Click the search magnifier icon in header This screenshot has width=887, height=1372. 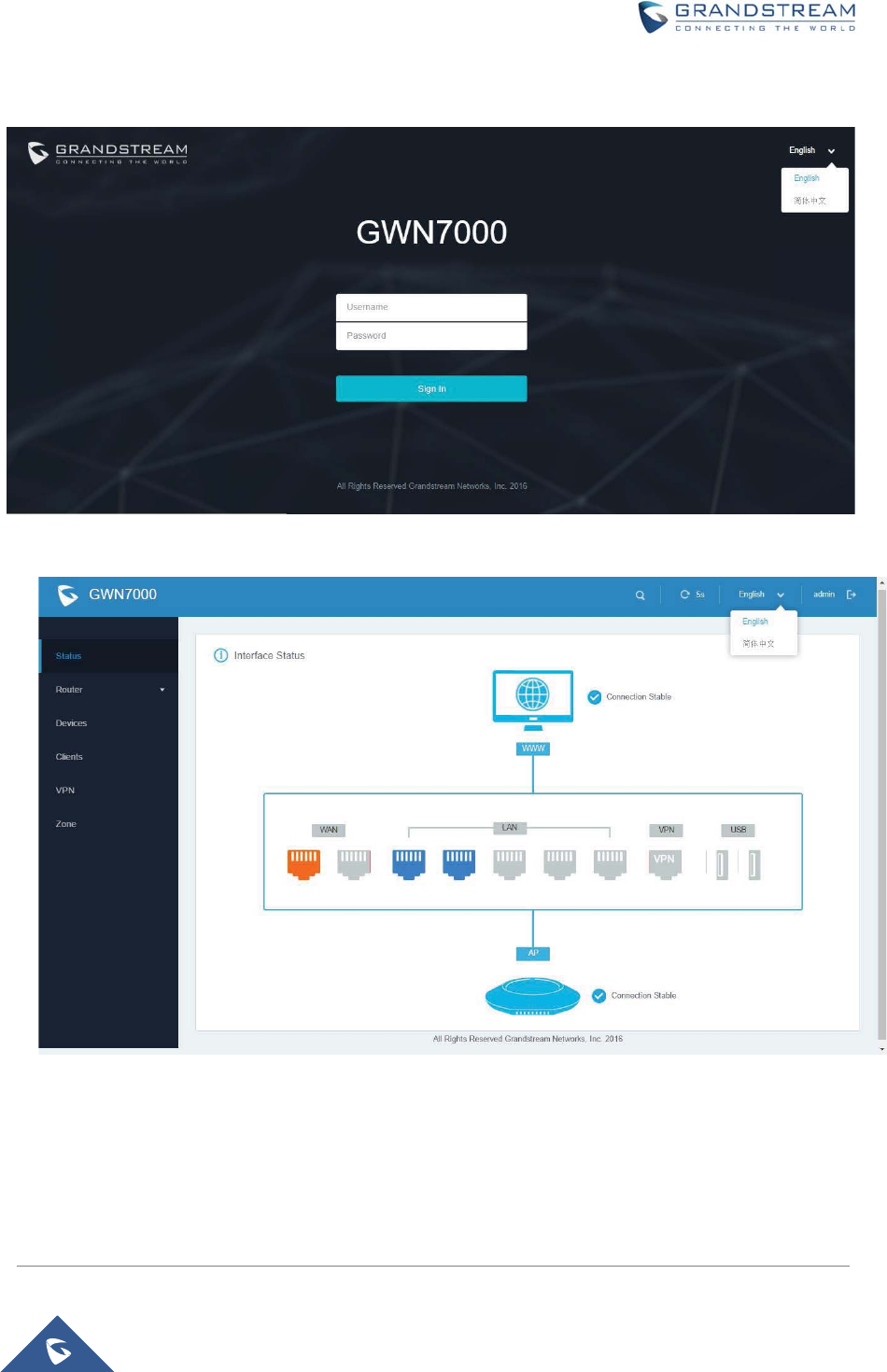tap(641, 595)
